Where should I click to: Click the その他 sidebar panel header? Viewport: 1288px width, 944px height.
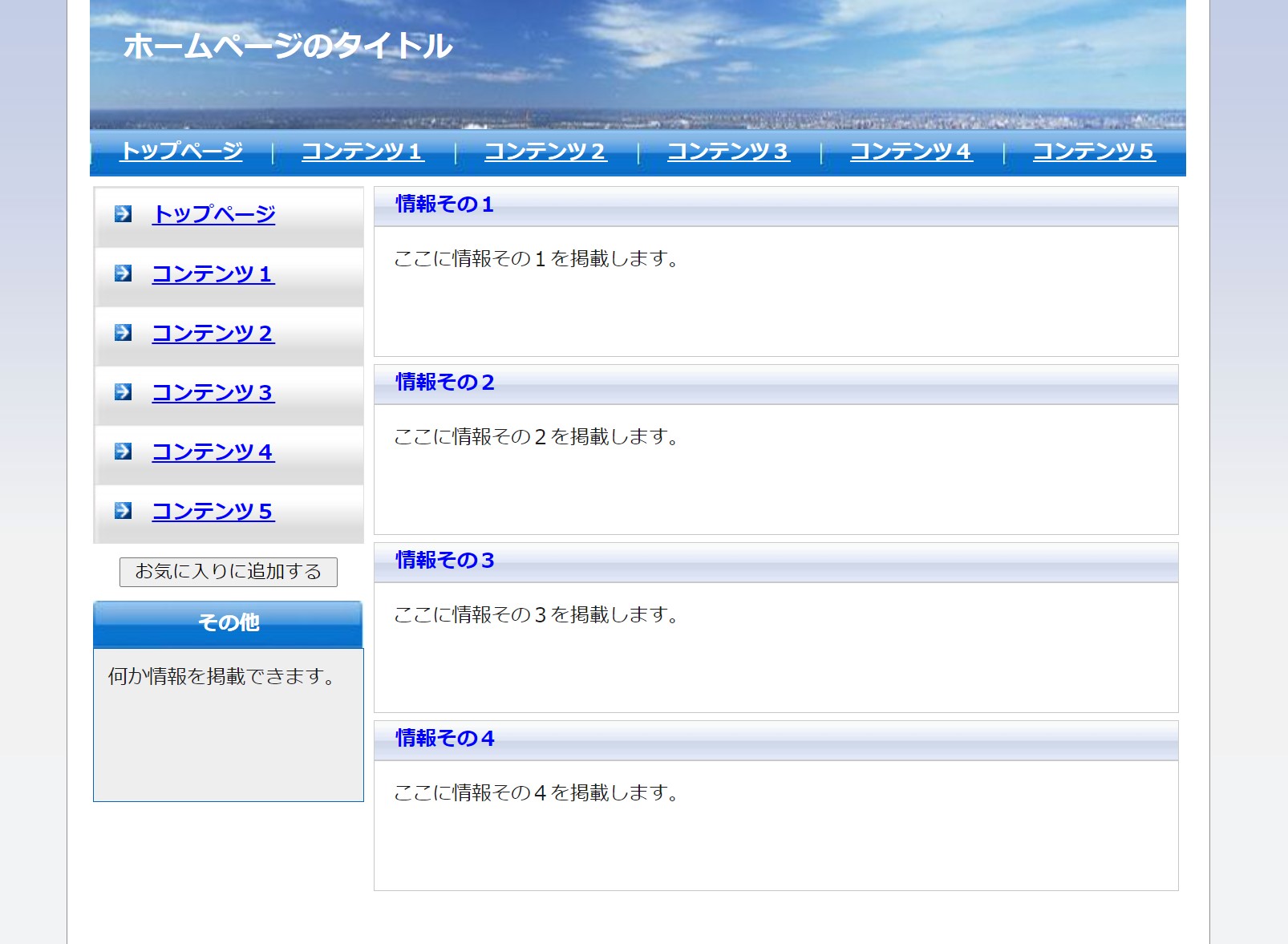coord(229,622)
